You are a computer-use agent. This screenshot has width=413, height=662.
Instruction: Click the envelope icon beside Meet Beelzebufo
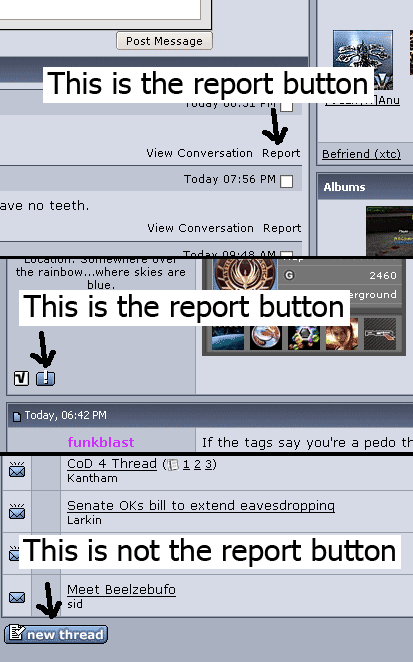(x=17, y=597)
